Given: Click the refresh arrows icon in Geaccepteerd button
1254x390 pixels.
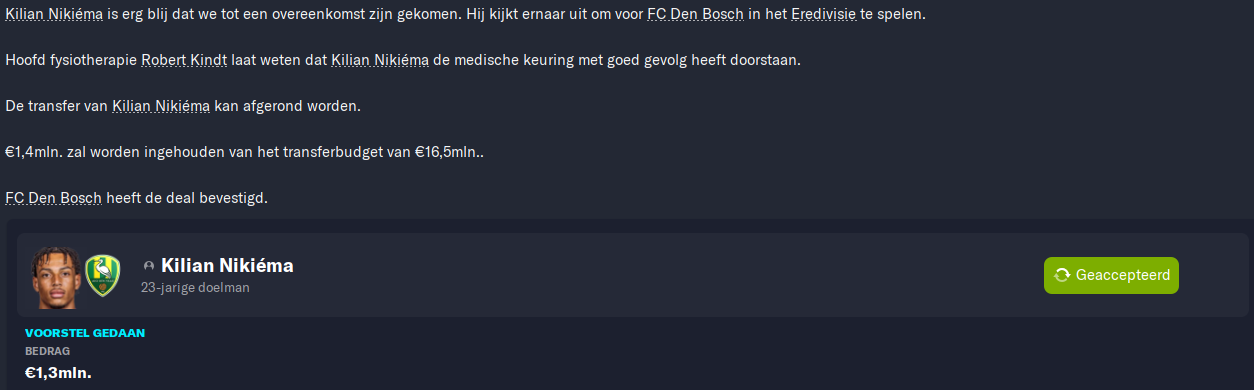Looking at the screenshot, I should 1062,275.
